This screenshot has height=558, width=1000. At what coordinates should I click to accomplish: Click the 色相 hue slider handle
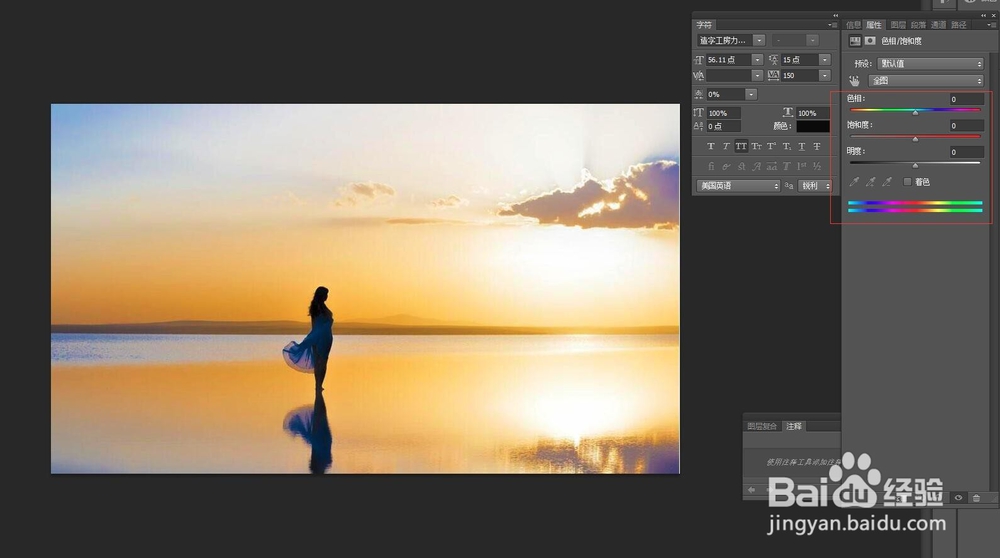(x=915, y=113)
